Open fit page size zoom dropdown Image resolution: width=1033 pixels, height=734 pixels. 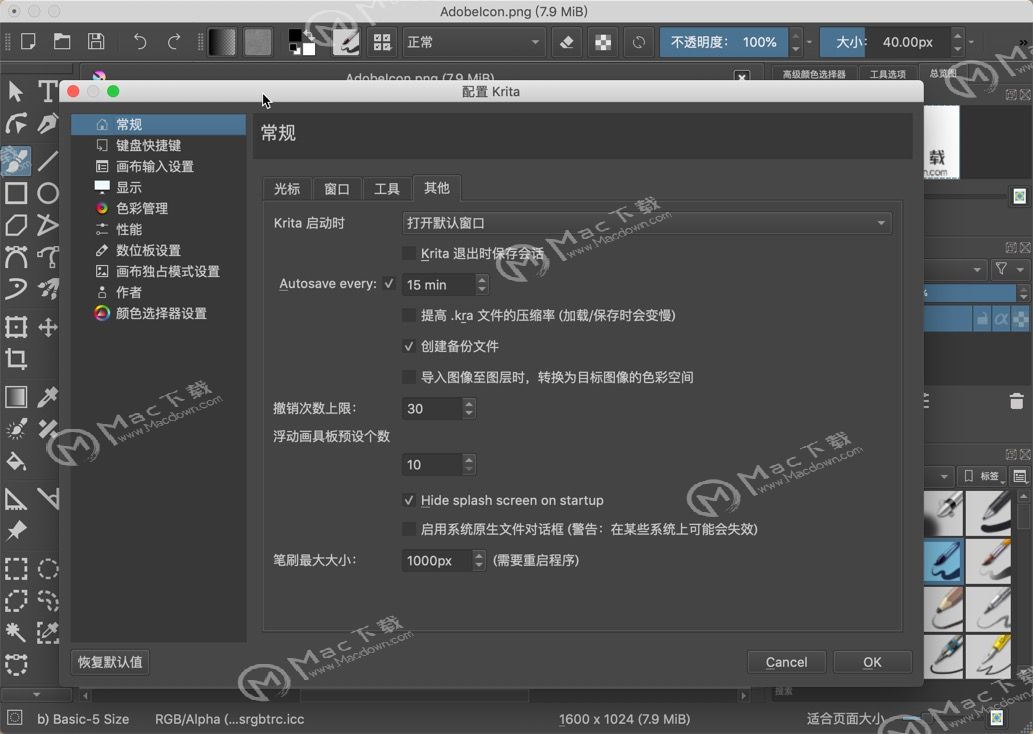tap(845, 719)
